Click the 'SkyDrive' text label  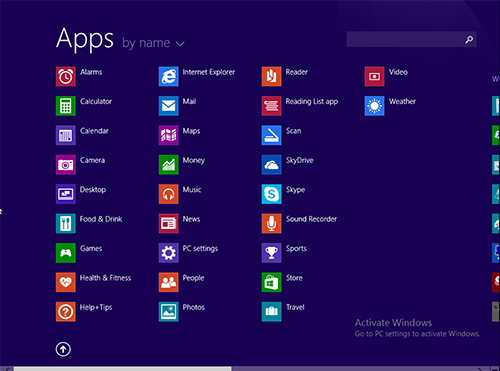(x=299, y=160)
